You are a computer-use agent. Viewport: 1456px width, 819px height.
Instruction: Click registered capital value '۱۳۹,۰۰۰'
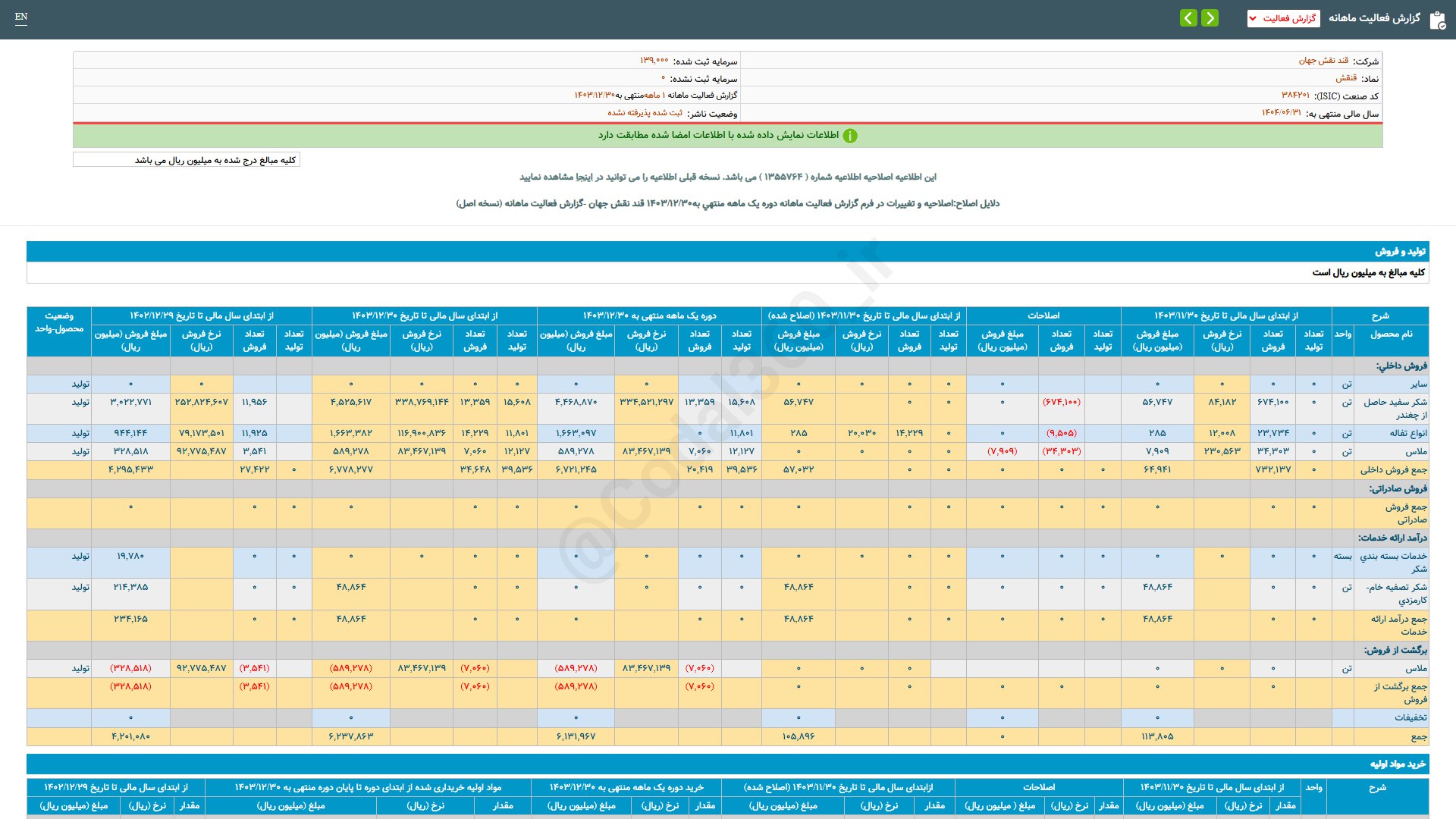point(654,61)
